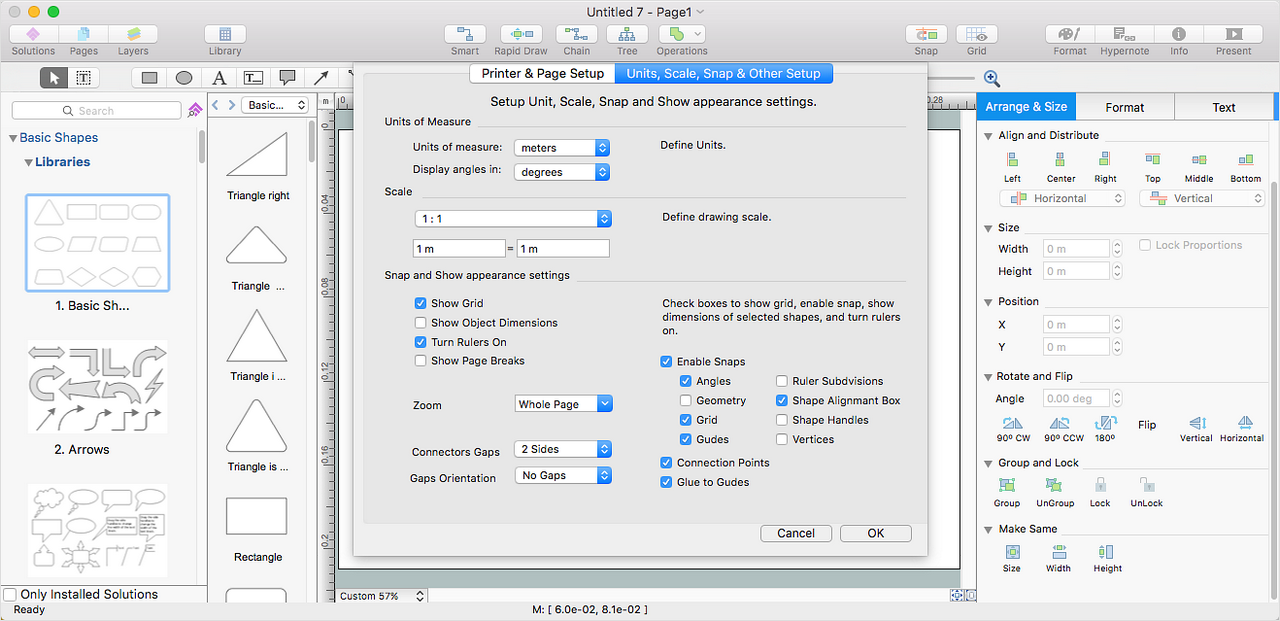Select the arrow pointer tool
Viewport: 1280px width, 621px height.
(54, 77)
